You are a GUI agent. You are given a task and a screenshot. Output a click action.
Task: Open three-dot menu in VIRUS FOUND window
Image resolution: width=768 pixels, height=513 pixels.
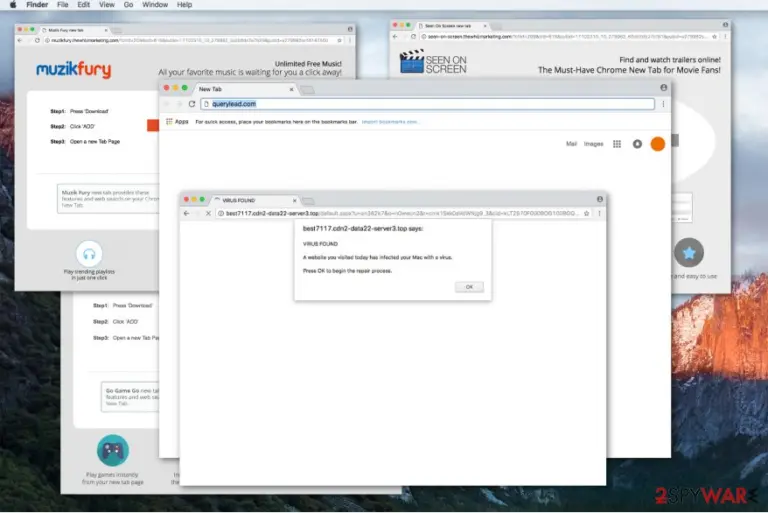click(599, 213)
